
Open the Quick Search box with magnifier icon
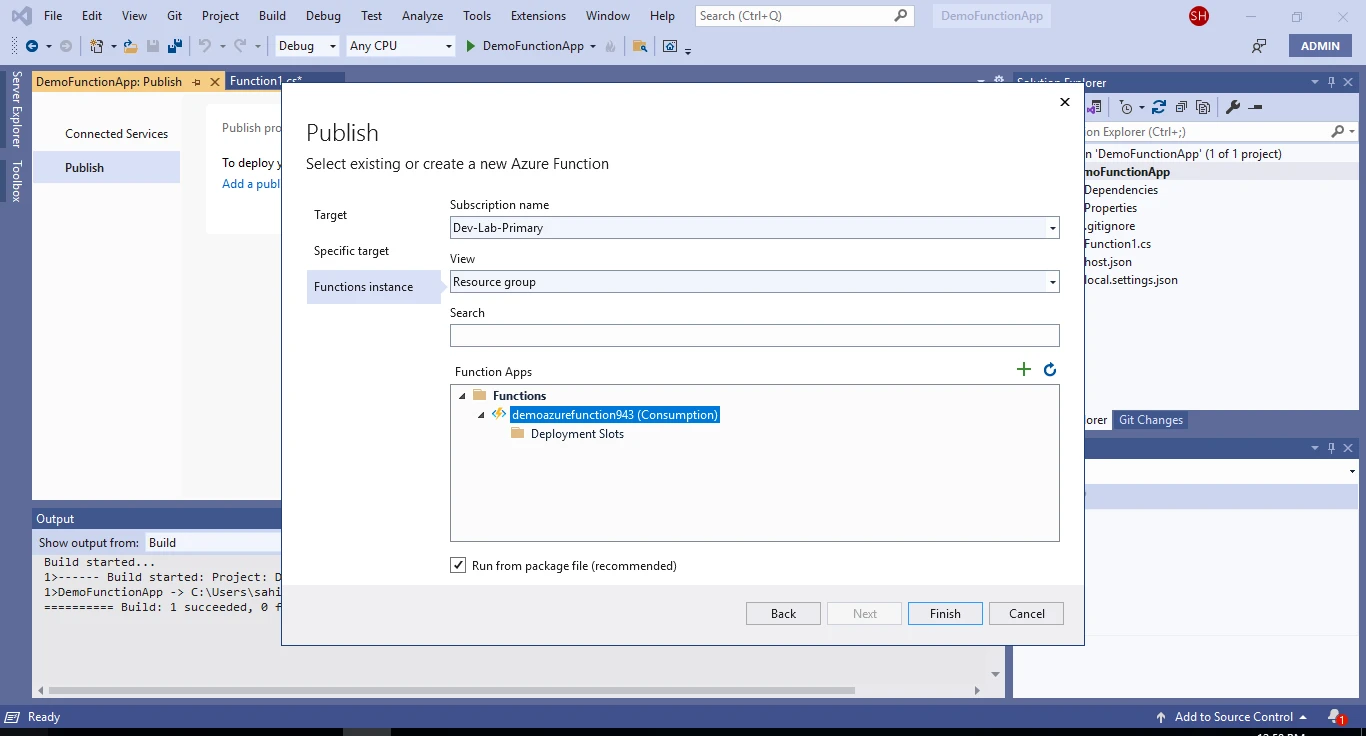pyautogui.click(x=899, y=15)
